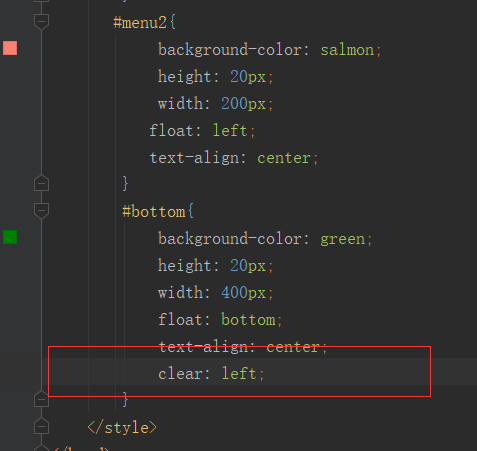Click the salmon color swatch in gutter
Screen dimensions: 477x451
[x=10, y=48]
